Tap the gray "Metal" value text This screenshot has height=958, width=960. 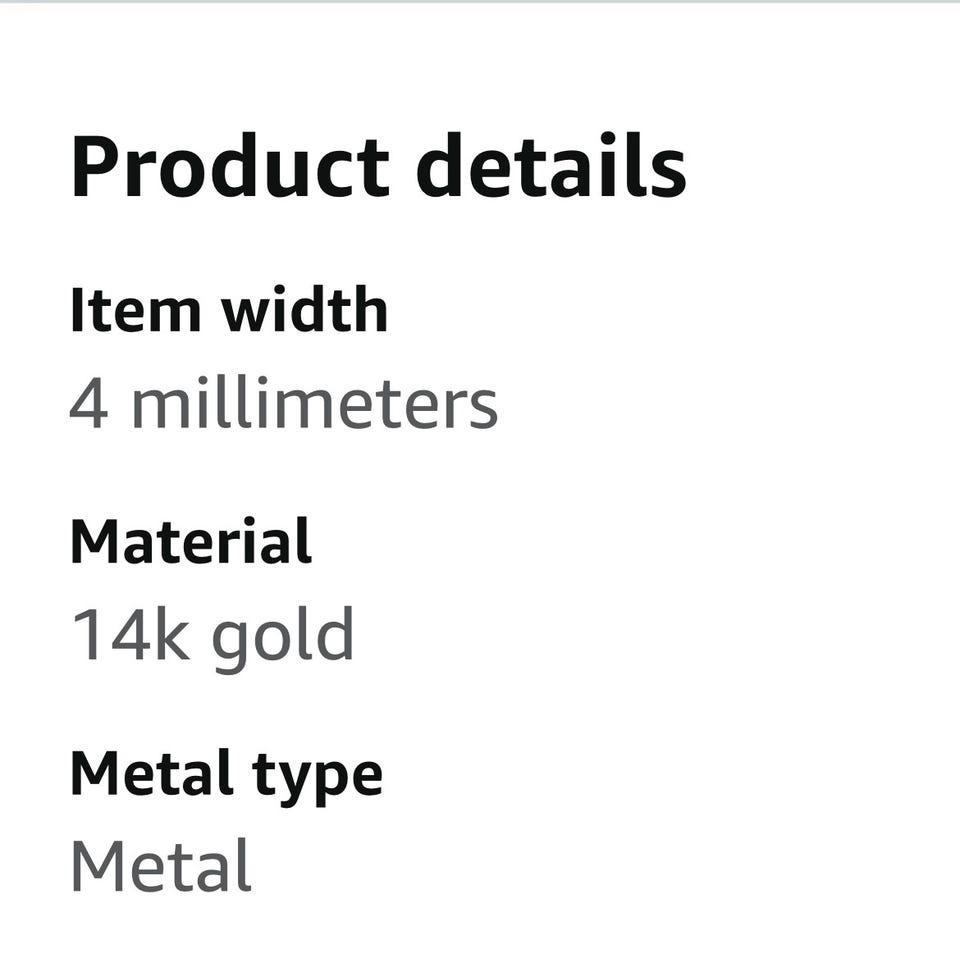click(160, 867)
